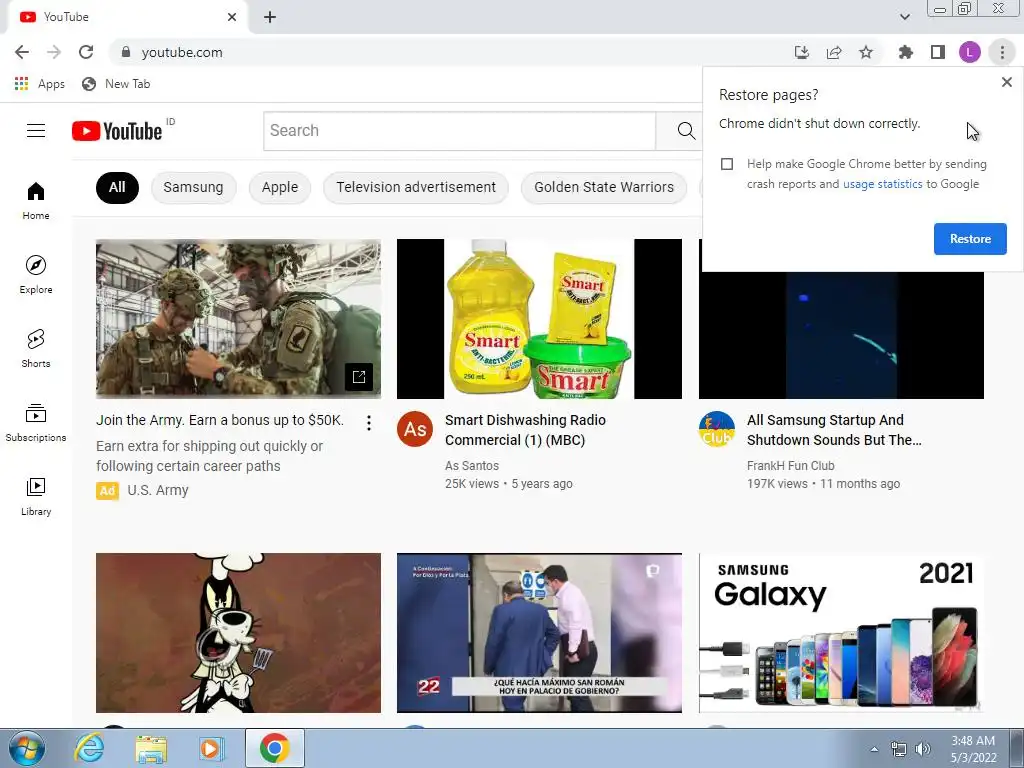Image resolution: width=1024 pixels, height=768 pixels.
Task: Open the usage statistics link
Action: 882,184
